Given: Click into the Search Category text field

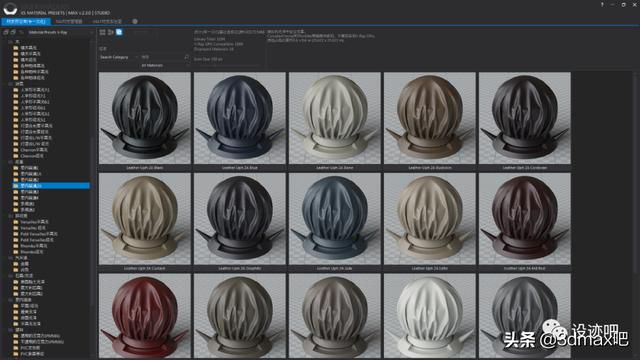Looking at the screenshot, I should [162, 57].
